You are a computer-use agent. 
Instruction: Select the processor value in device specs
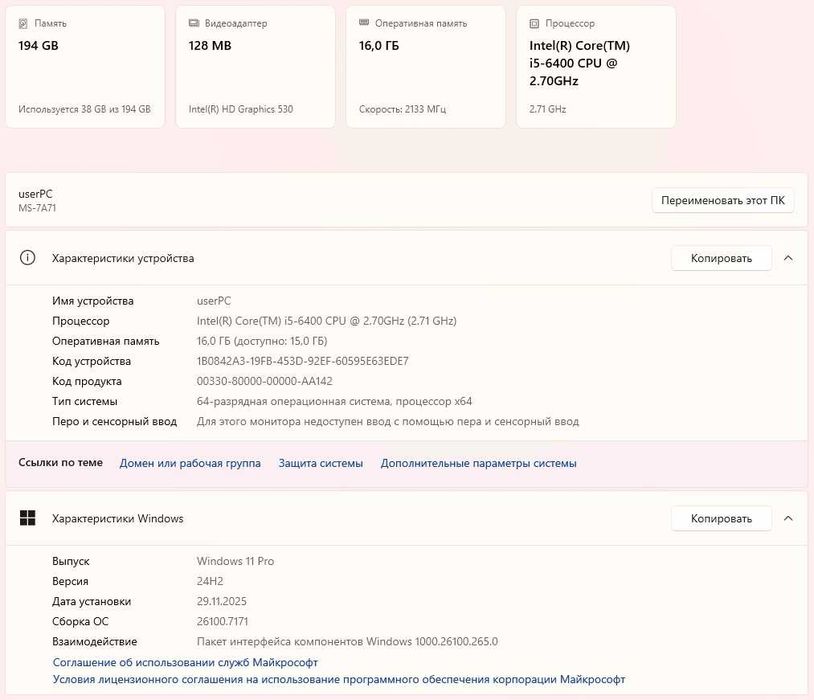(x=327, y=321)
